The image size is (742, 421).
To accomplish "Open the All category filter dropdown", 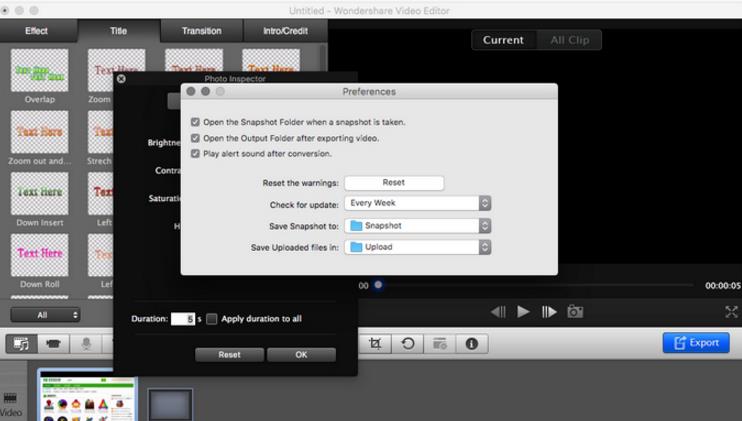I will [x=45, y=315].
